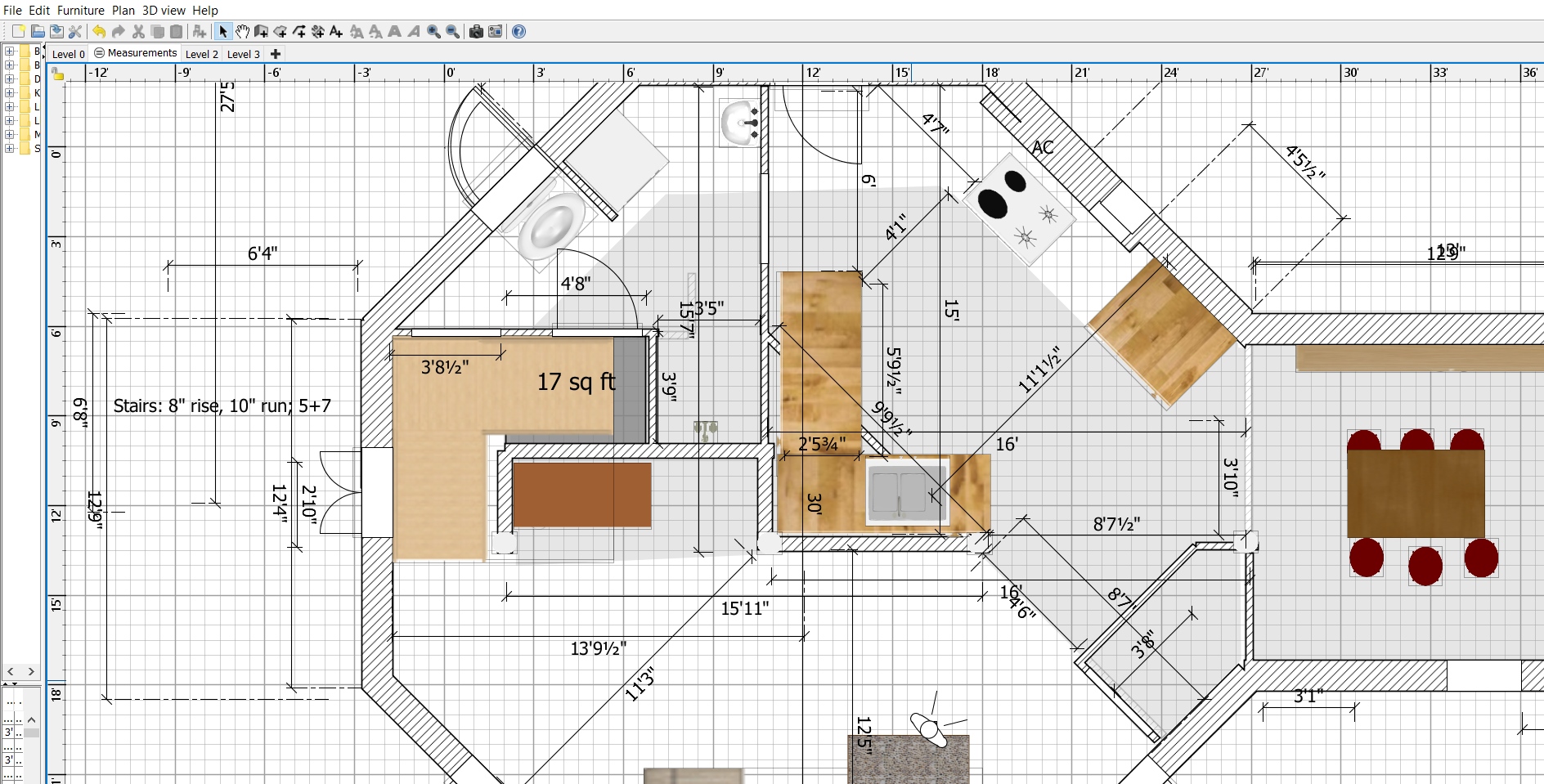
Task: Save the current home
Action: (x=56, y=31)
